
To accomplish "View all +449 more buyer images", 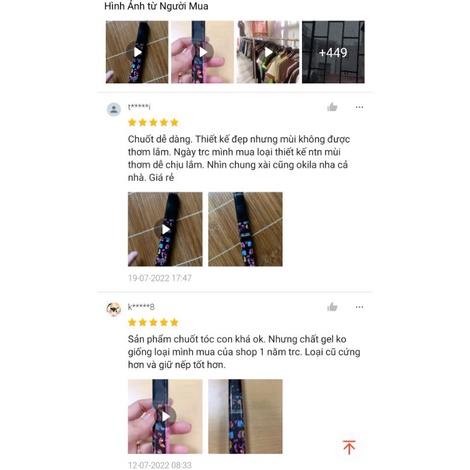I will click(333, 52).
